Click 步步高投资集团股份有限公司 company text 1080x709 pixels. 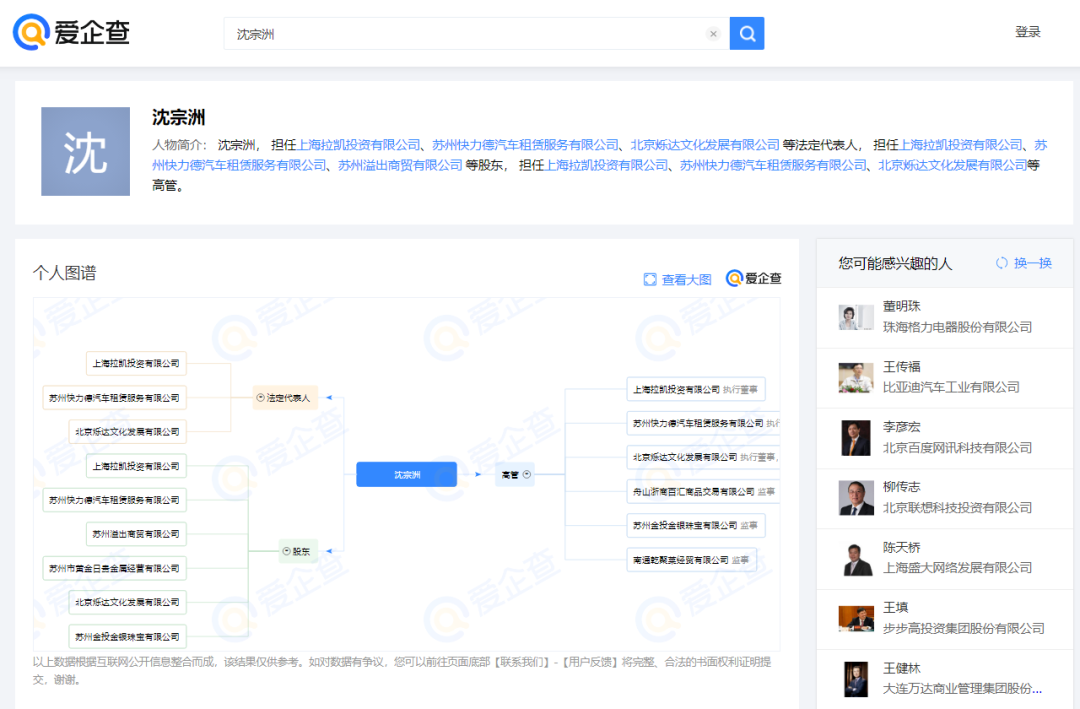pos(964,628)
